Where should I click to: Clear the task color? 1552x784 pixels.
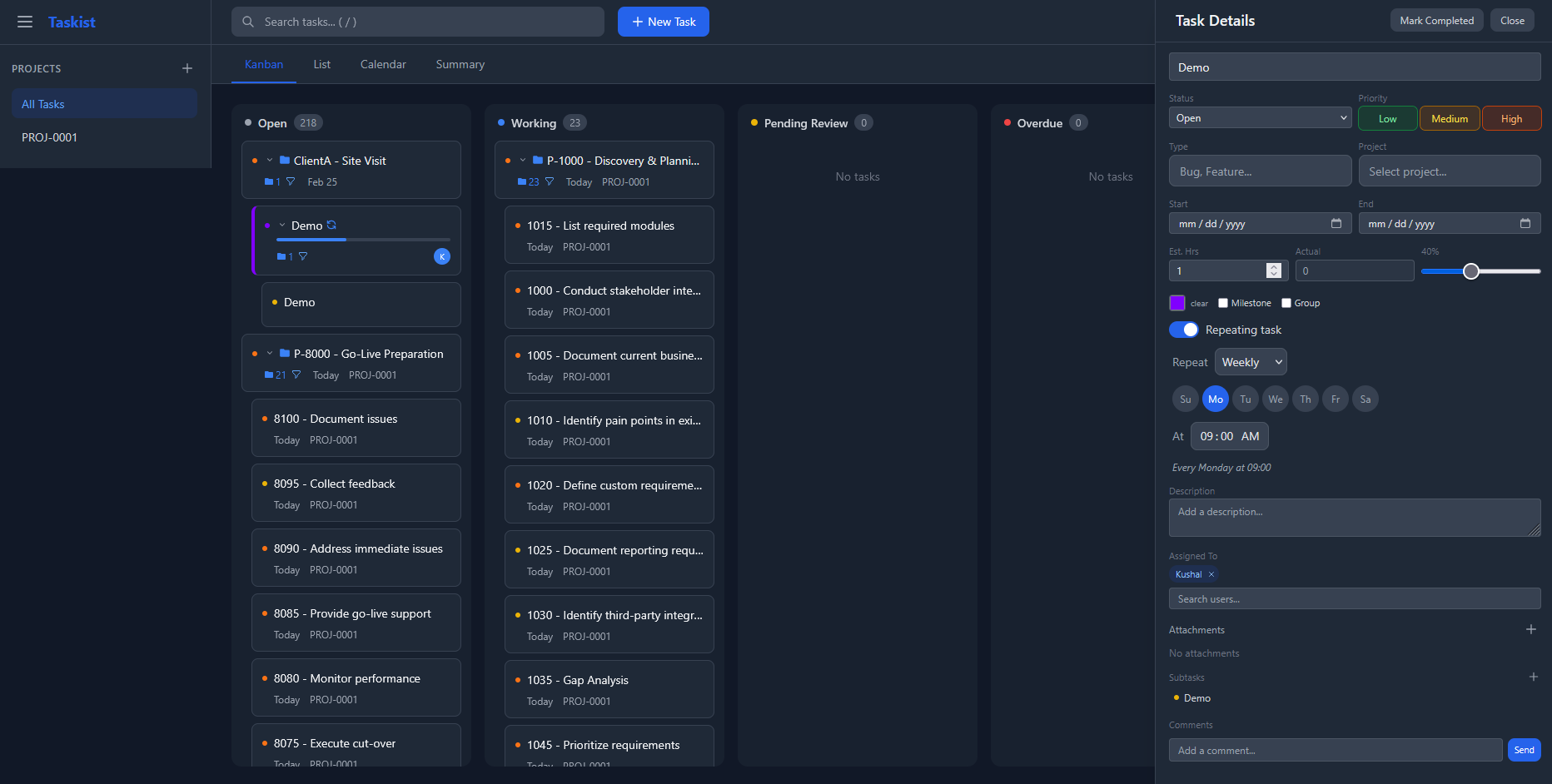(1199, 304)
